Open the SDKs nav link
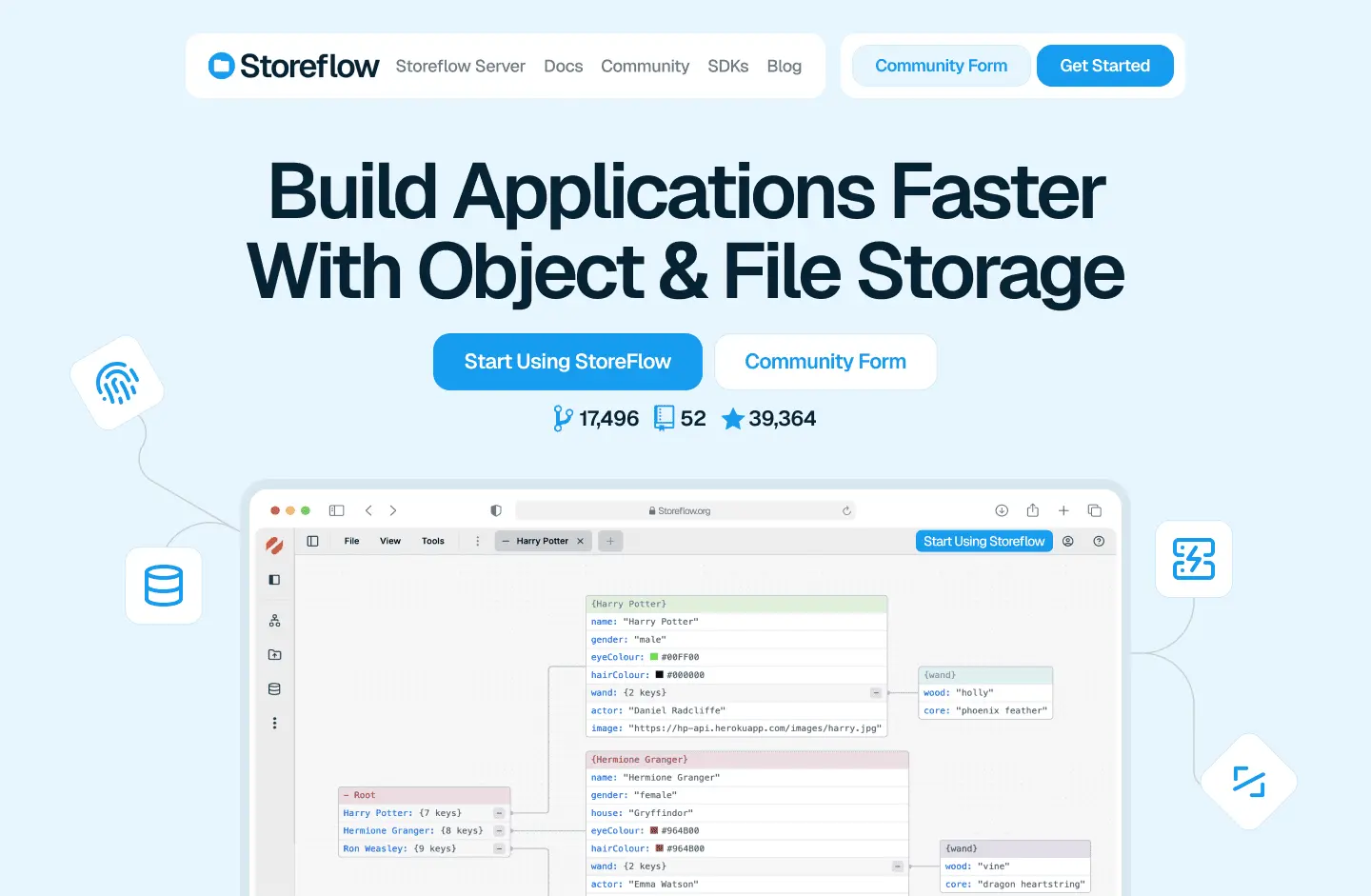The width and height of the screenshot is (1371, 896). (728, 66)
